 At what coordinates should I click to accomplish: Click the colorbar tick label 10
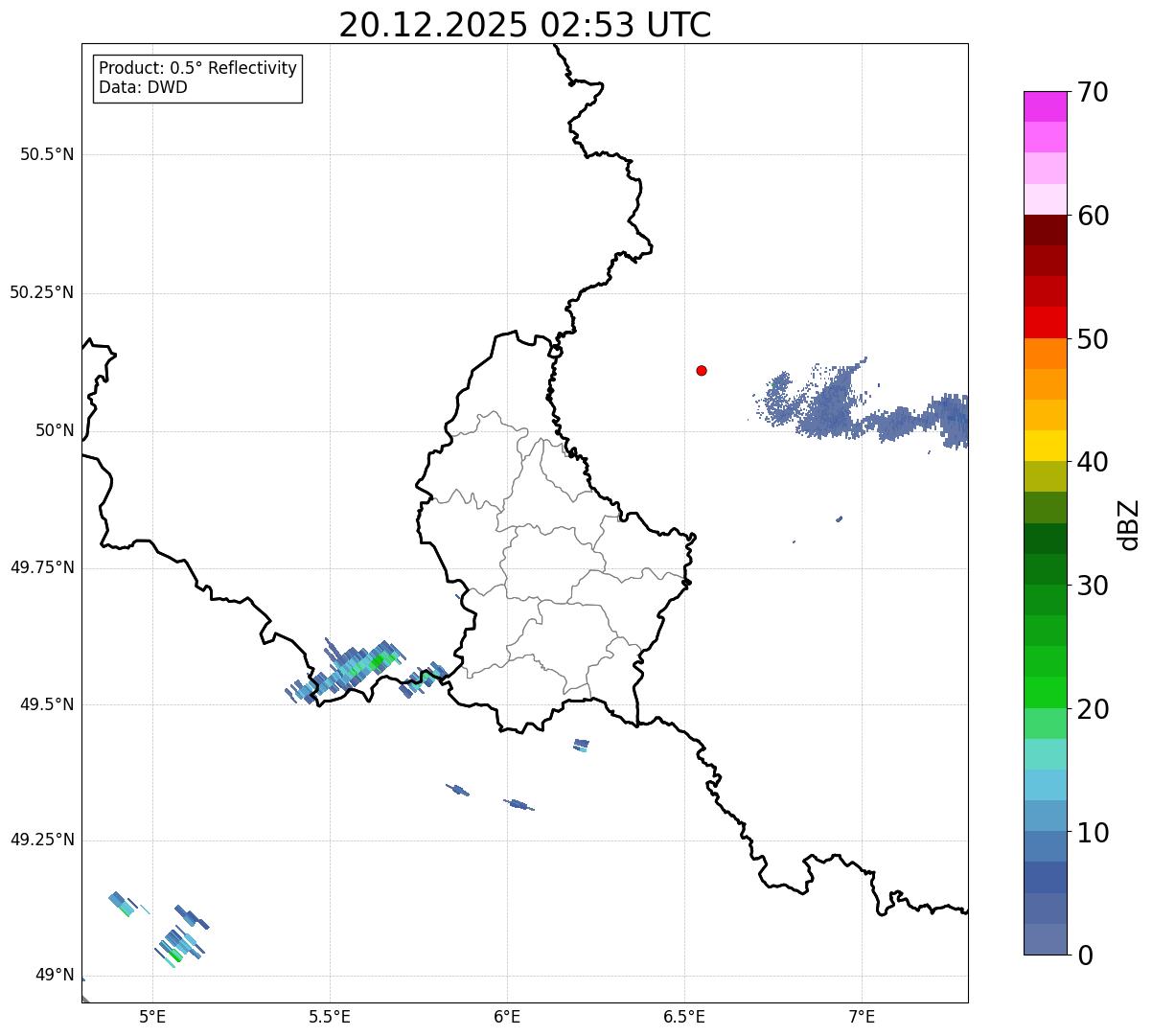(1093, 833)
